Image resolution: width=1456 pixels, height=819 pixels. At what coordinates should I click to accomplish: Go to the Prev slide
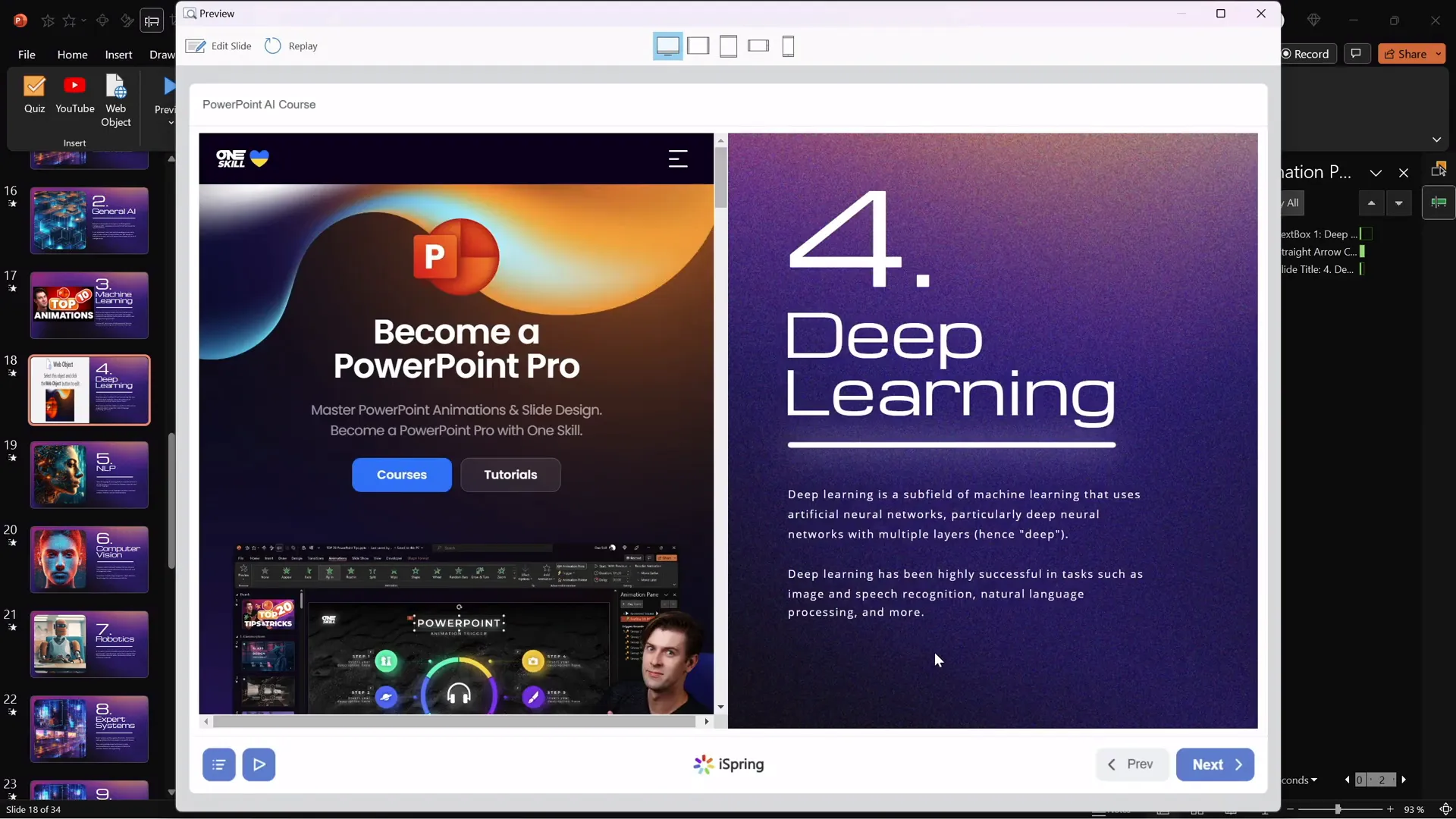(x=1131, y=764)
